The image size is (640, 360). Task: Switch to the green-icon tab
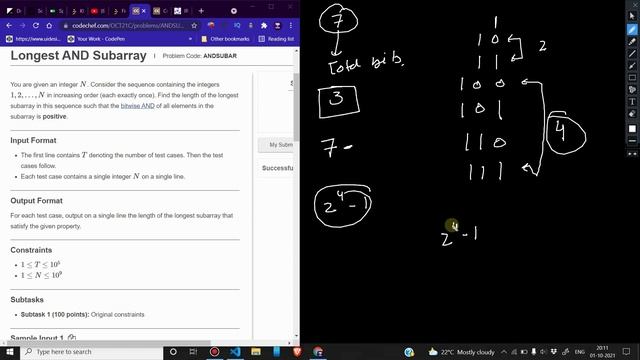point(56,11)
